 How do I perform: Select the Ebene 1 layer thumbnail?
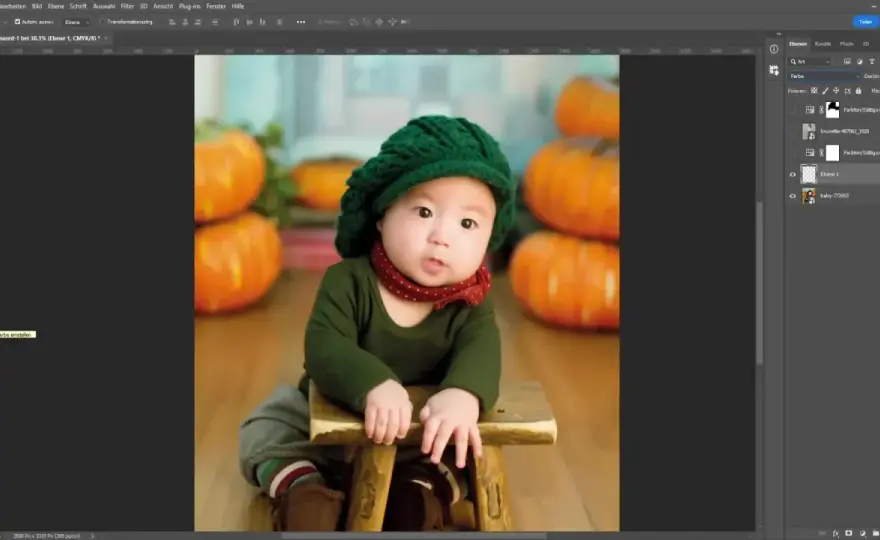[x=809, y=175]
